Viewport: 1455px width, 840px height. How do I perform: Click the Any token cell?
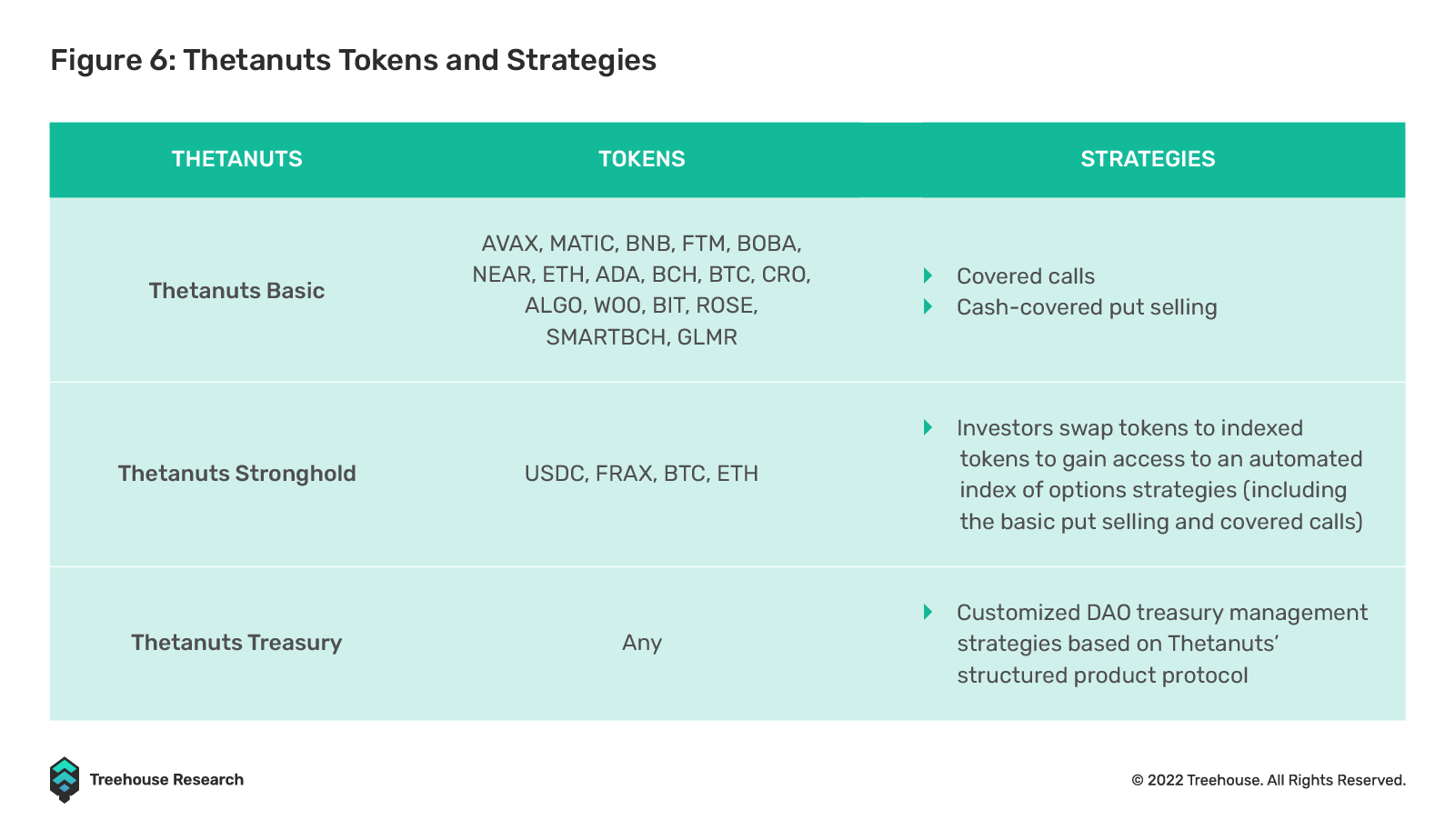(x=642, y=643)
